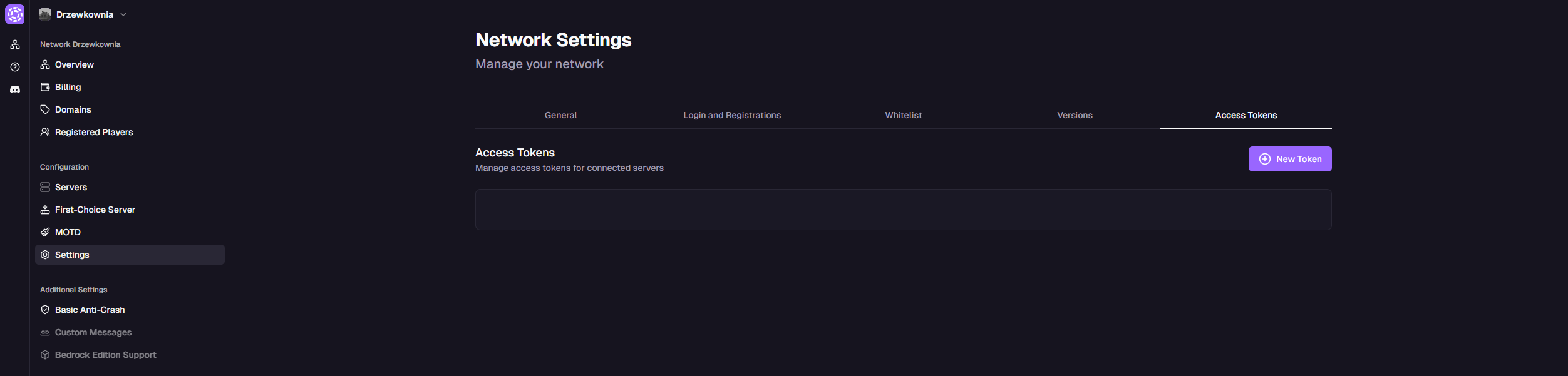Switch to the General tab
This screenshot has height=376, width=1568.
coord(560,115)
